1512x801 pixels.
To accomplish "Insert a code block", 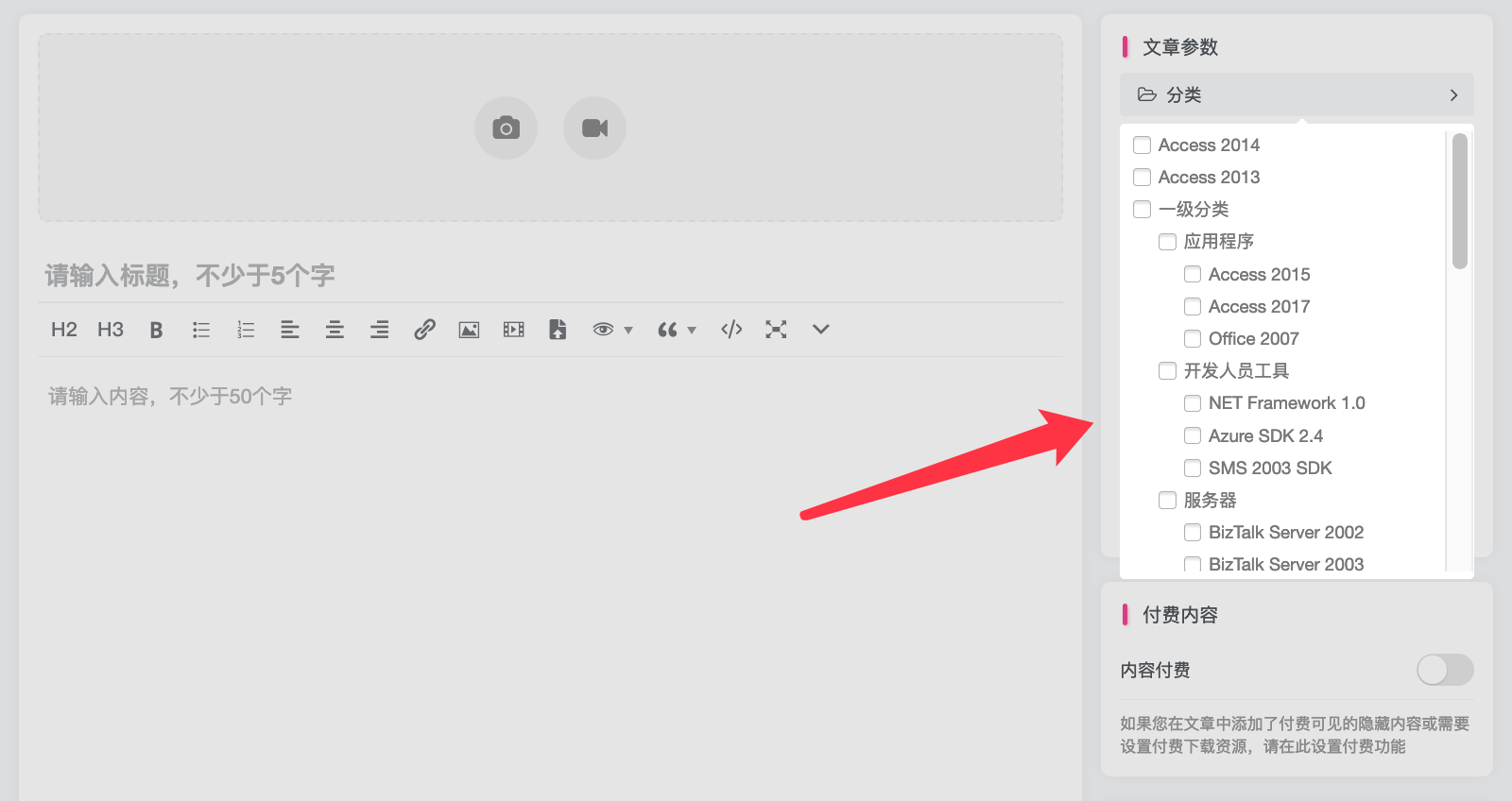I will coord(731,330).
